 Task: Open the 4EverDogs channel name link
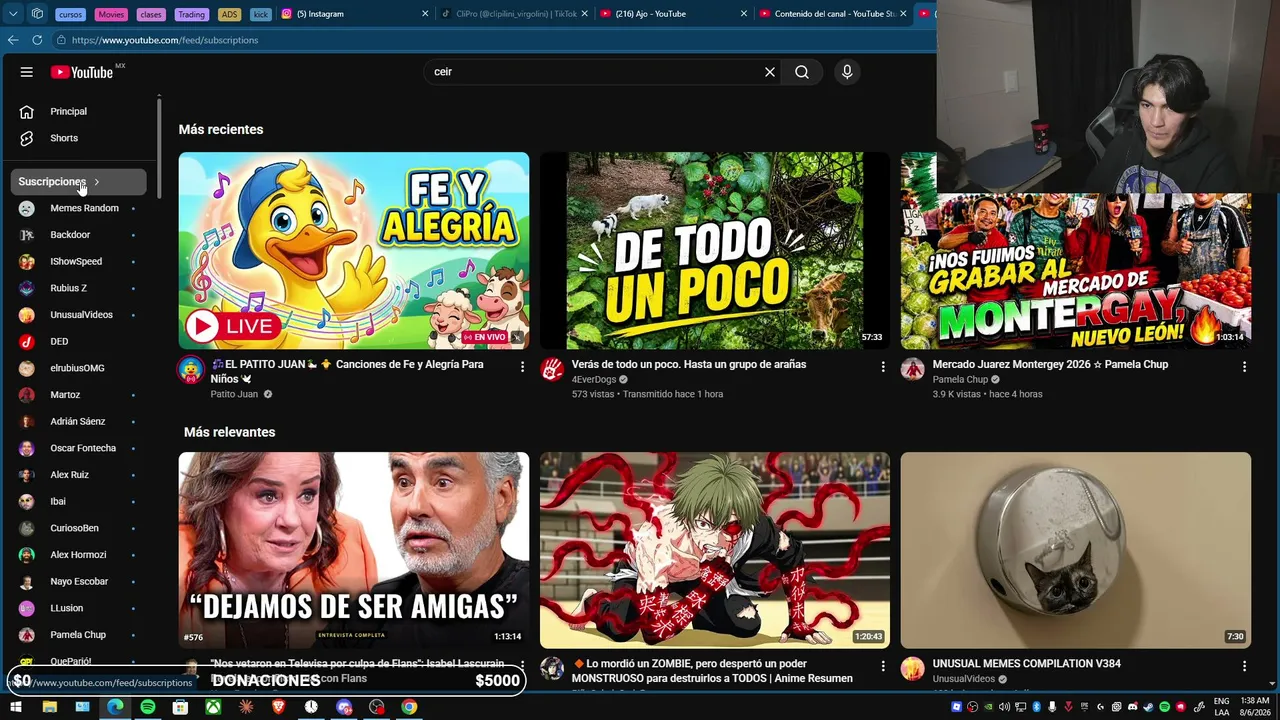coord(594,380)
